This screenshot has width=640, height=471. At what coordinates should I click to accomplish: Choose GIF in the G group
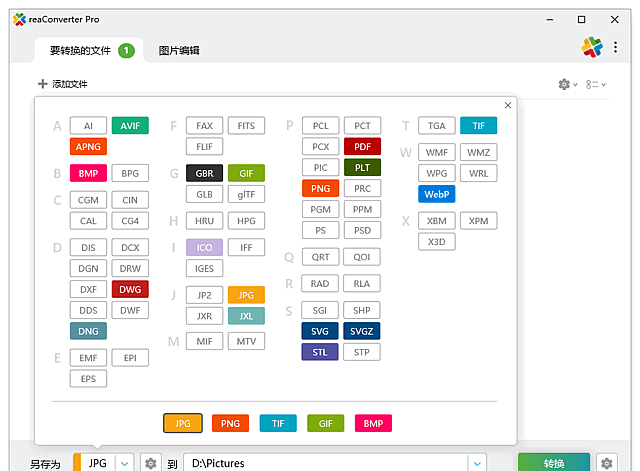pos(246,173)
